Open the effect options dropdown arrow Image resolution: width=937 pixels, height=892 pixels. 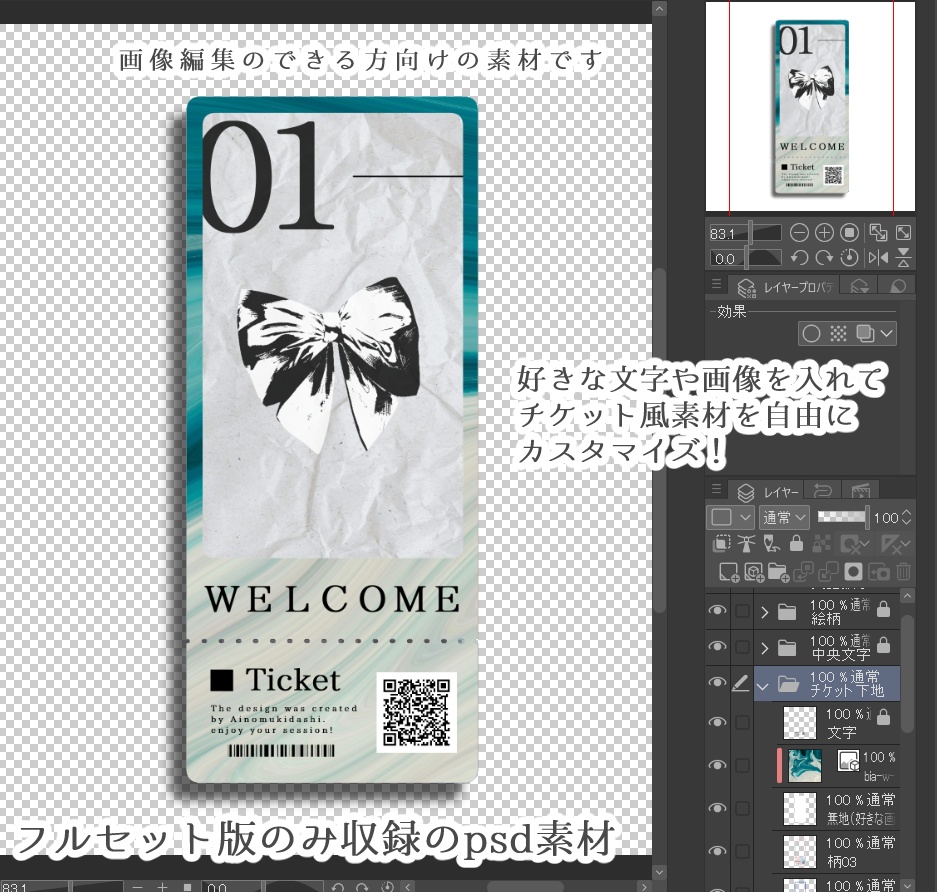[887, 333]
